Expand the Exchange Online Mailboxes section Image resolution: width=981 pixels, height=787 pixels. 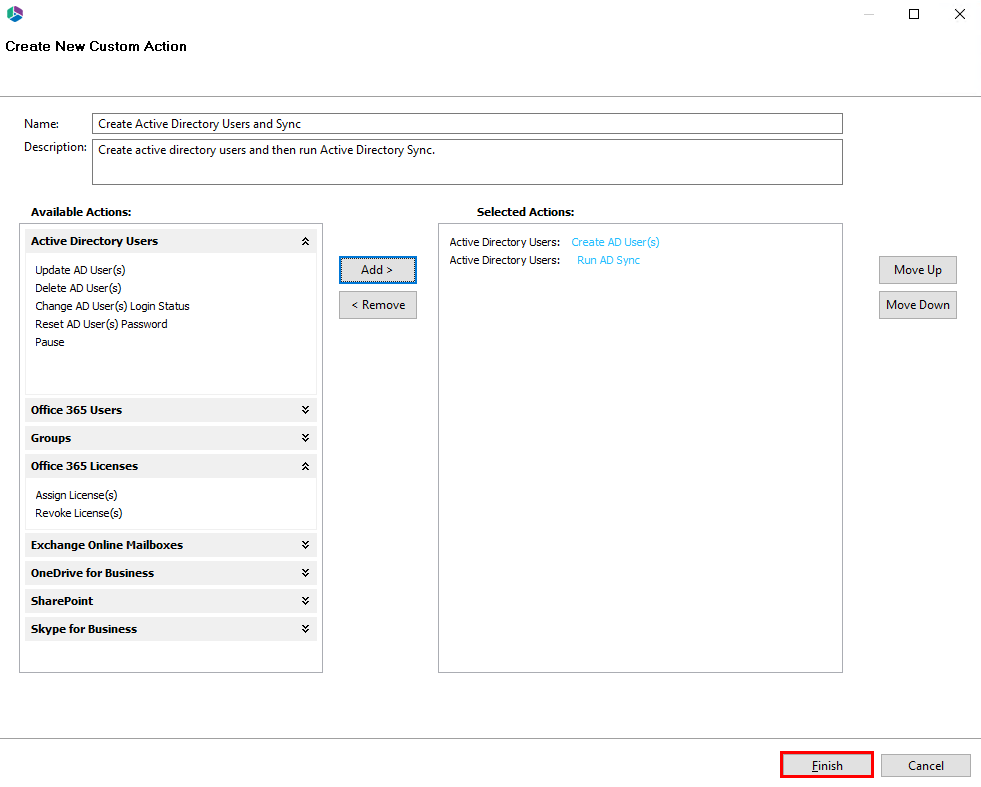tap(307, 545)
